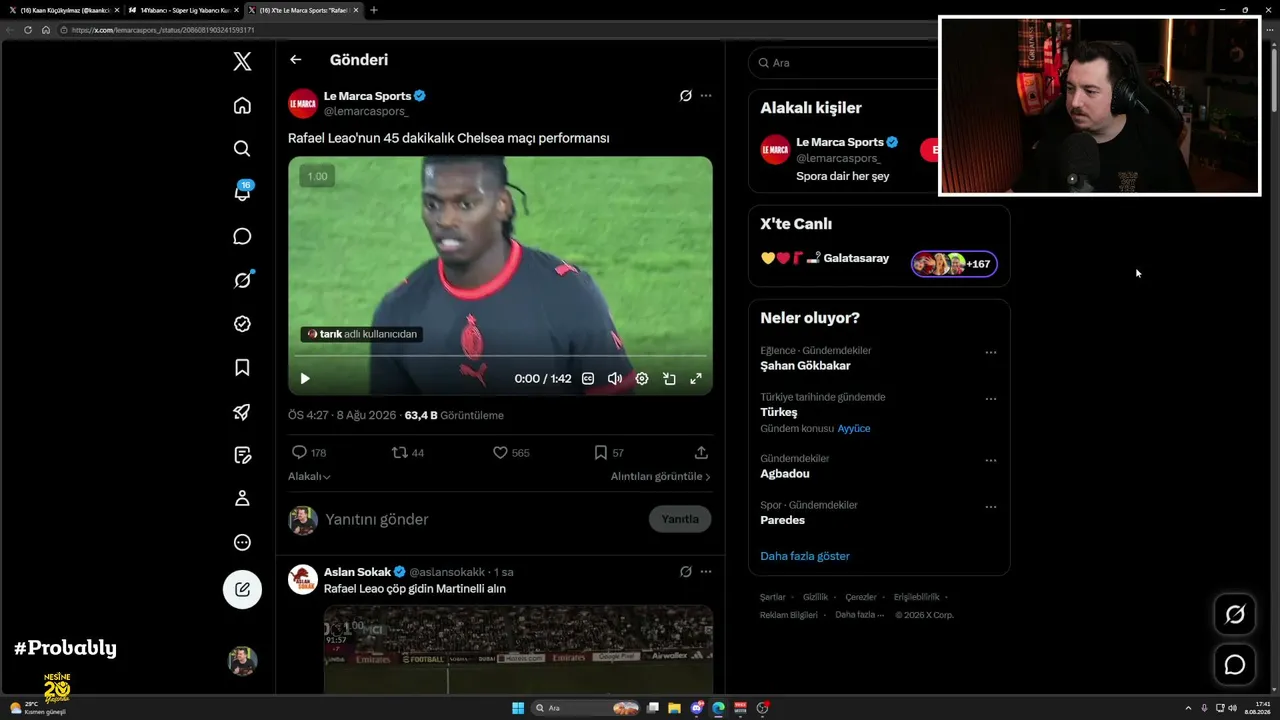Open Grok action on Le Marca post
The width and height of the screenshot is (1280, 720).
(x=686, y=96)
